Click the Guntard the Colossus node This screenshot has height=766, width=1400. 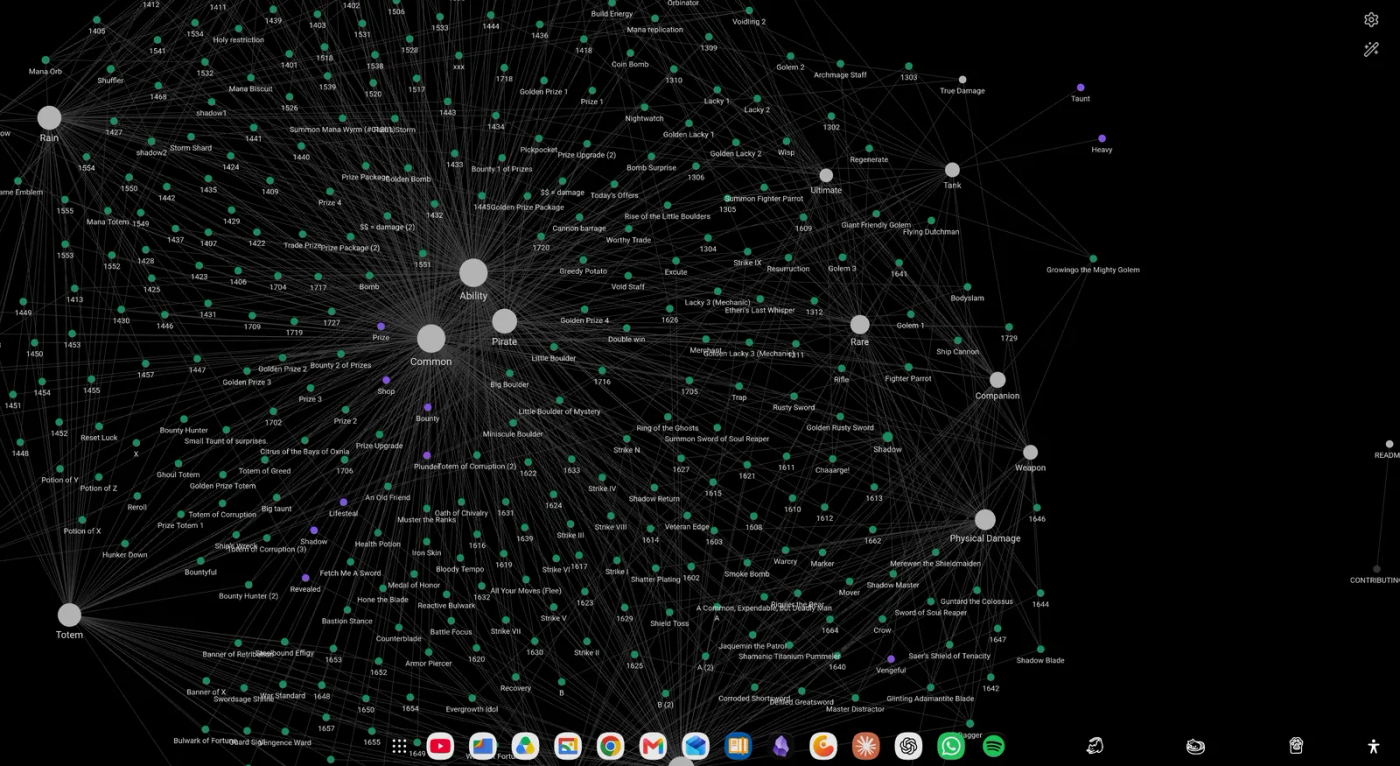pyautogui.click(x=976, y=590)
